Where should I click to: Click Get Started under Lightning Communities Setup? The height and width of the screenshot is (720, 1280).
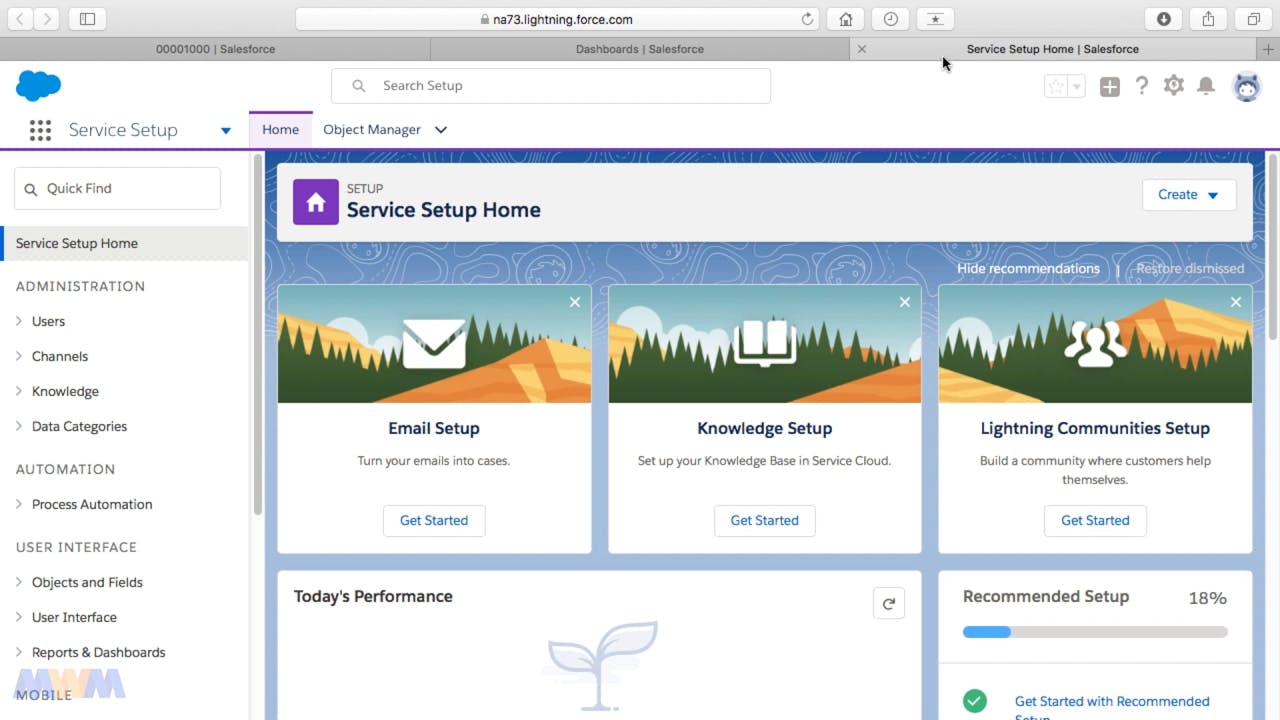[1095, 520]
